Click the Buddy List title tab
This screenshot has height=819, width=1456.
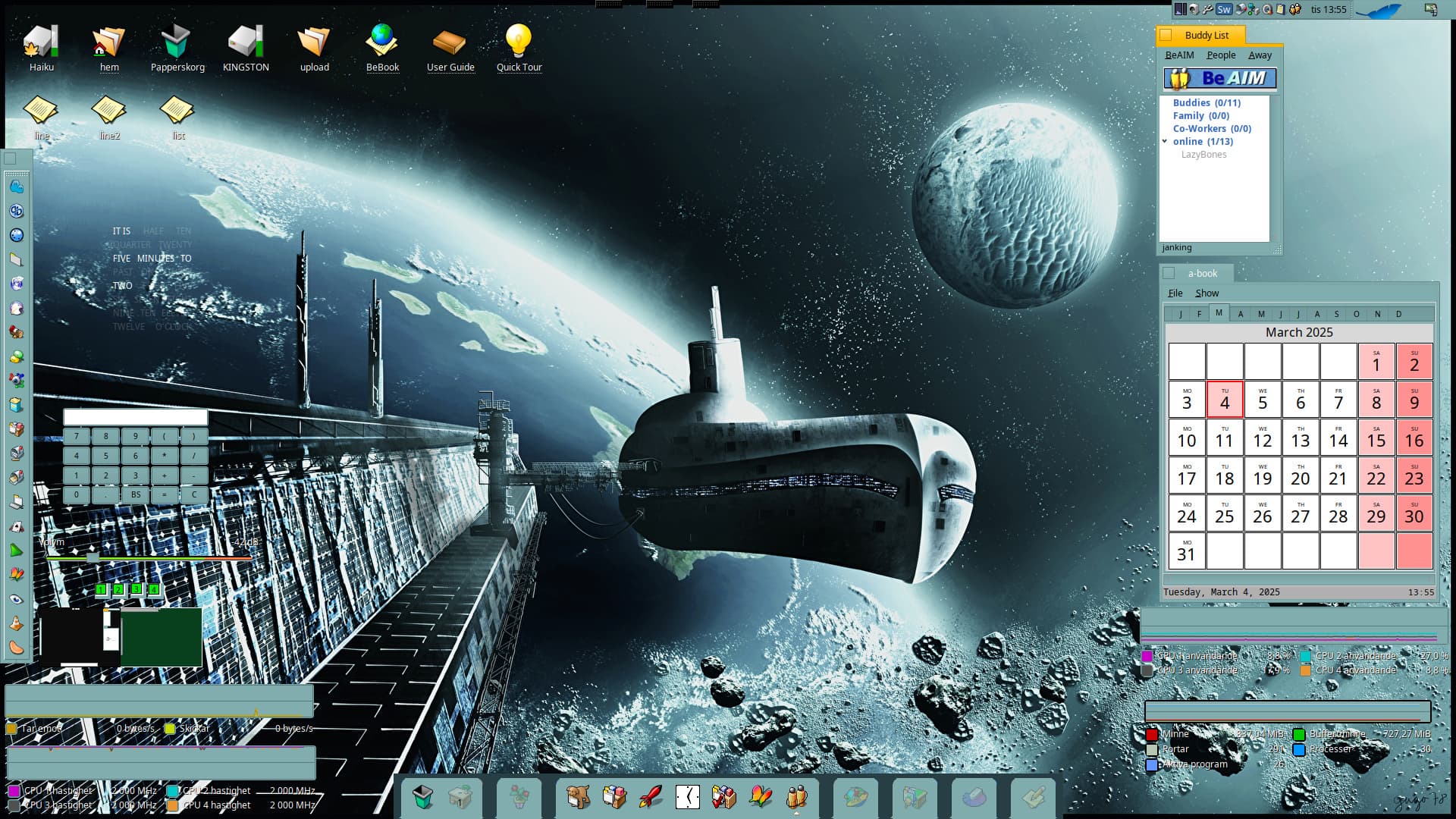tap(1202, 35)
